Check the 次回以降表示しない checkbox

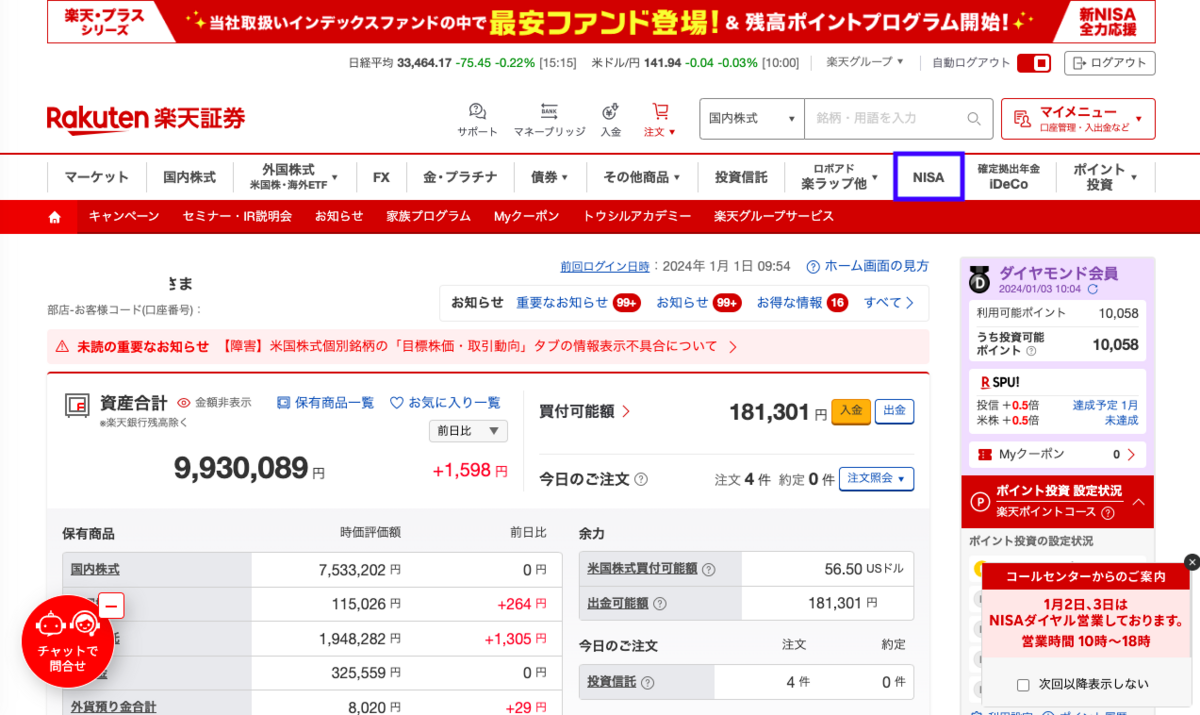[x=1023, y=685]
